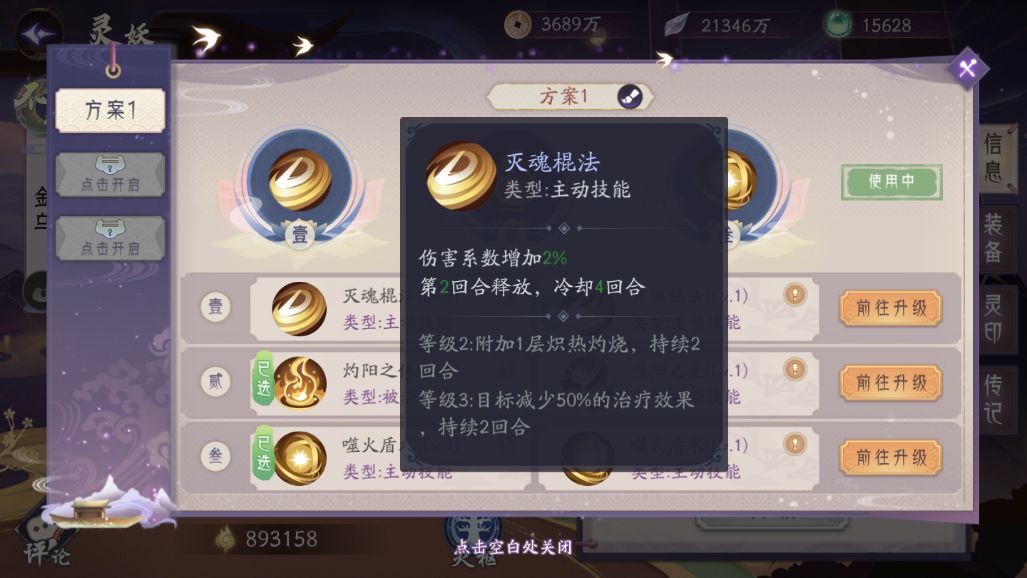The width and height of the screenshot is (1027, 578).
Task: Open info icon on first row right skill
Action: click(x=794, y=296)
